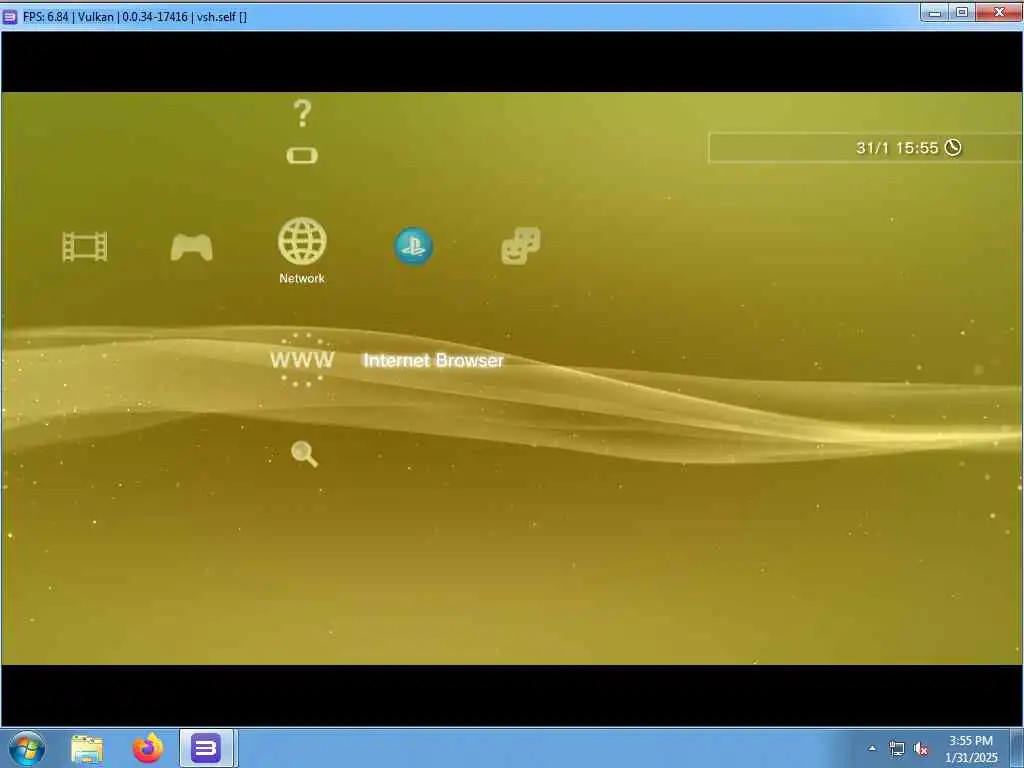Viewport: 1024px width, 768px height.
Task: Select the Network globe icon
Action: click(x=302, y=241)
